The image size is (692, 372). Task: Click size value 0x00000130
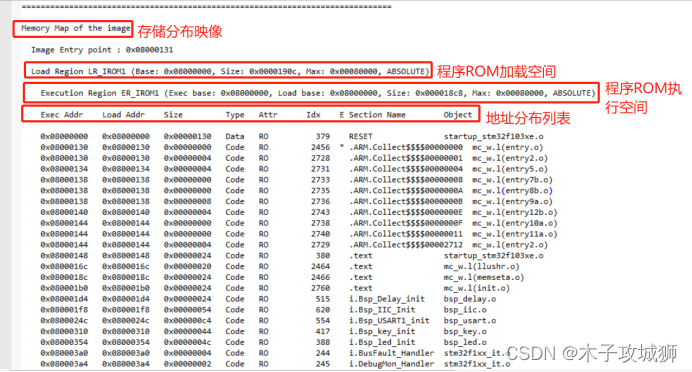[x=188, y=136]
